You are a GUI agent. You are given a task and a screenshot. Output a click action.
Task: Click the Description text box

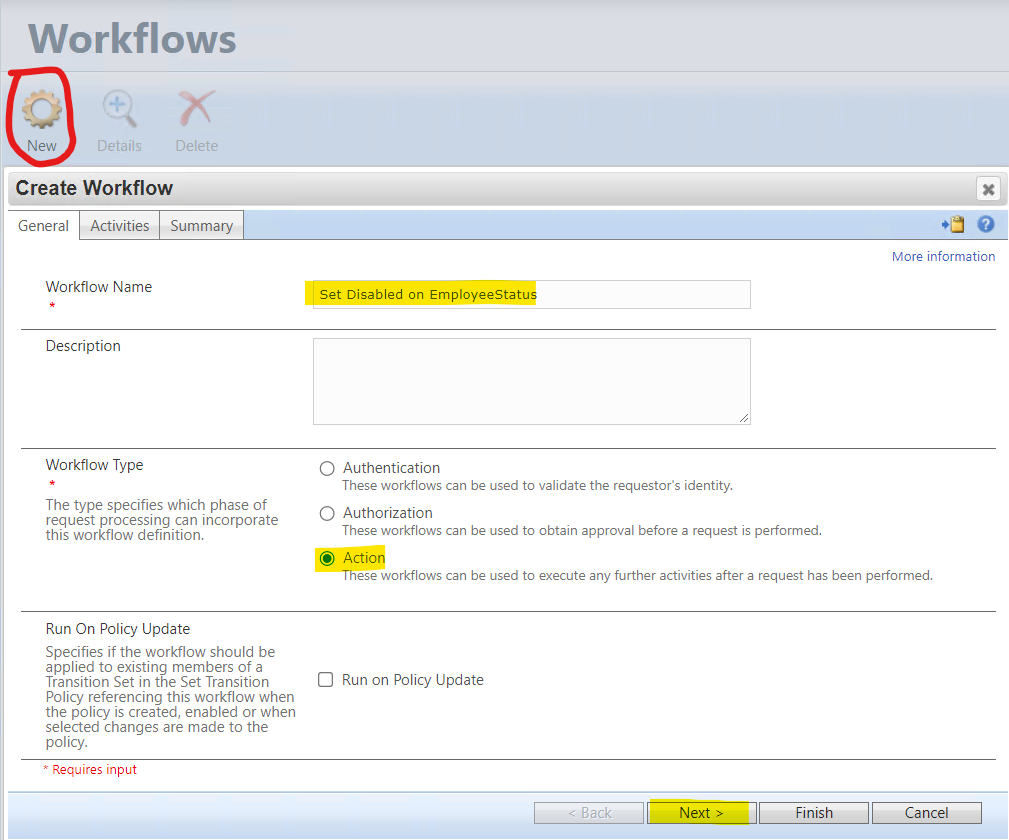point(530,380)
